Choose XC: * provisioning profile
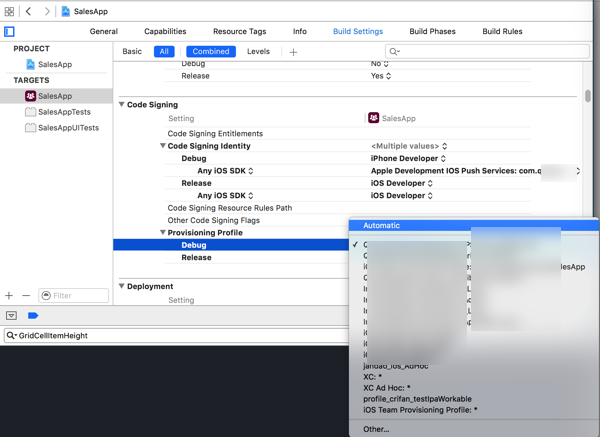This screenshot has height=437, width=600. click(474, 377)
